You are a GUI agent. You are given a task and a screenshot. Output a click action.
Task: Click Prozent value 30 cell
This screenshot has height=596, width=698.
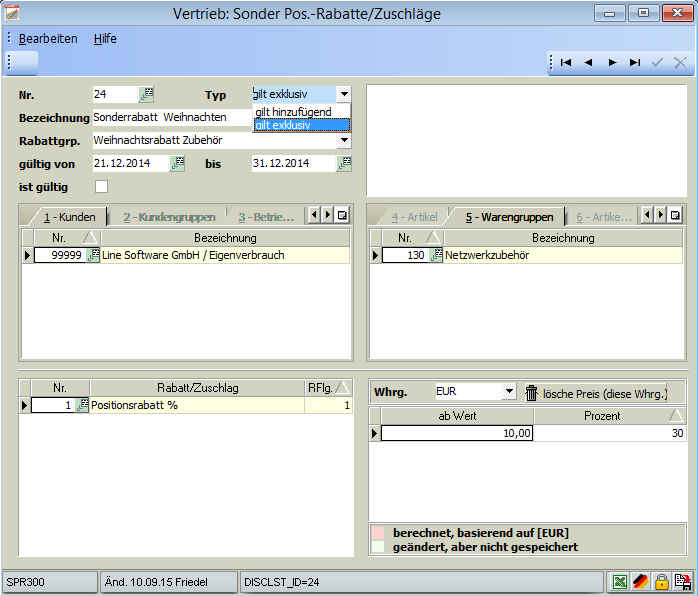pyautogui.click(x=609, y=433)
